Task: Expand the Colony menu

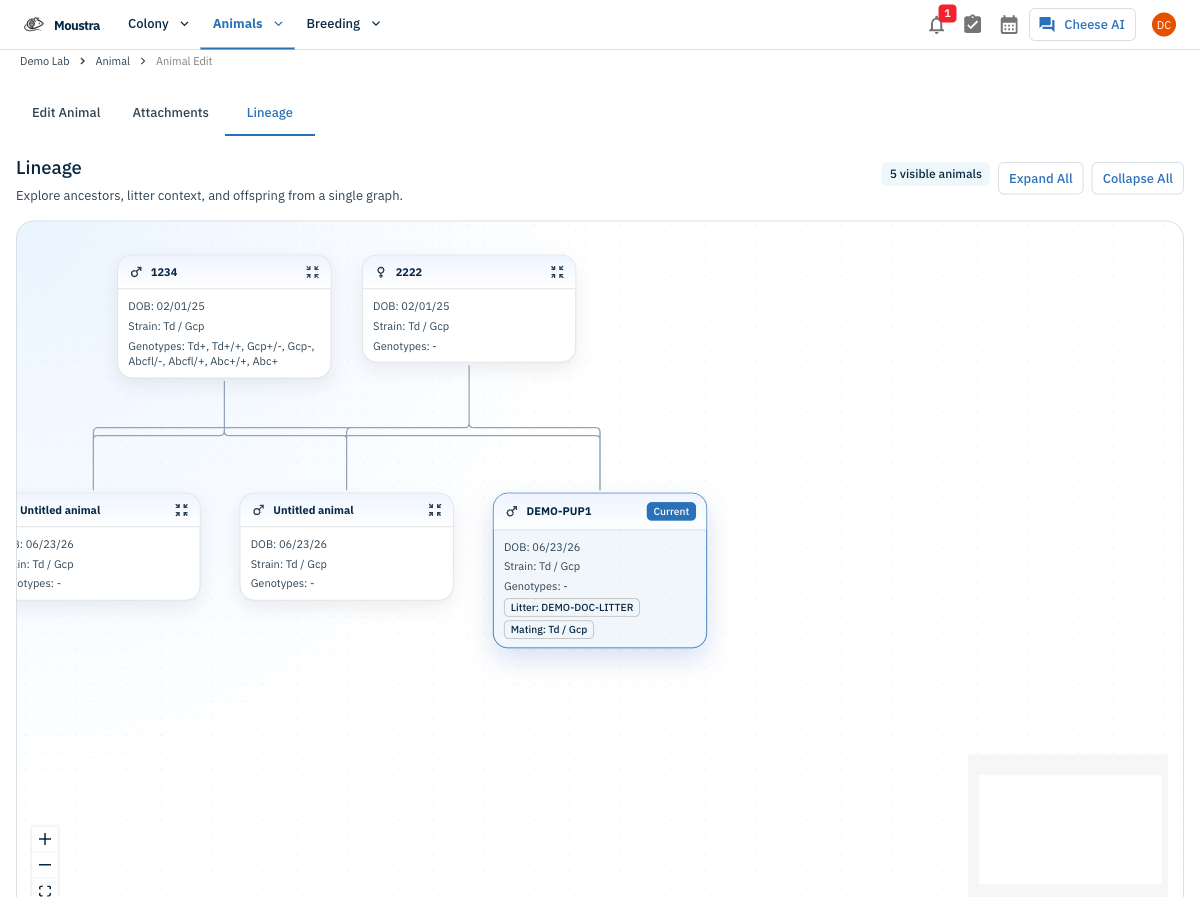Action: [158, 24]
